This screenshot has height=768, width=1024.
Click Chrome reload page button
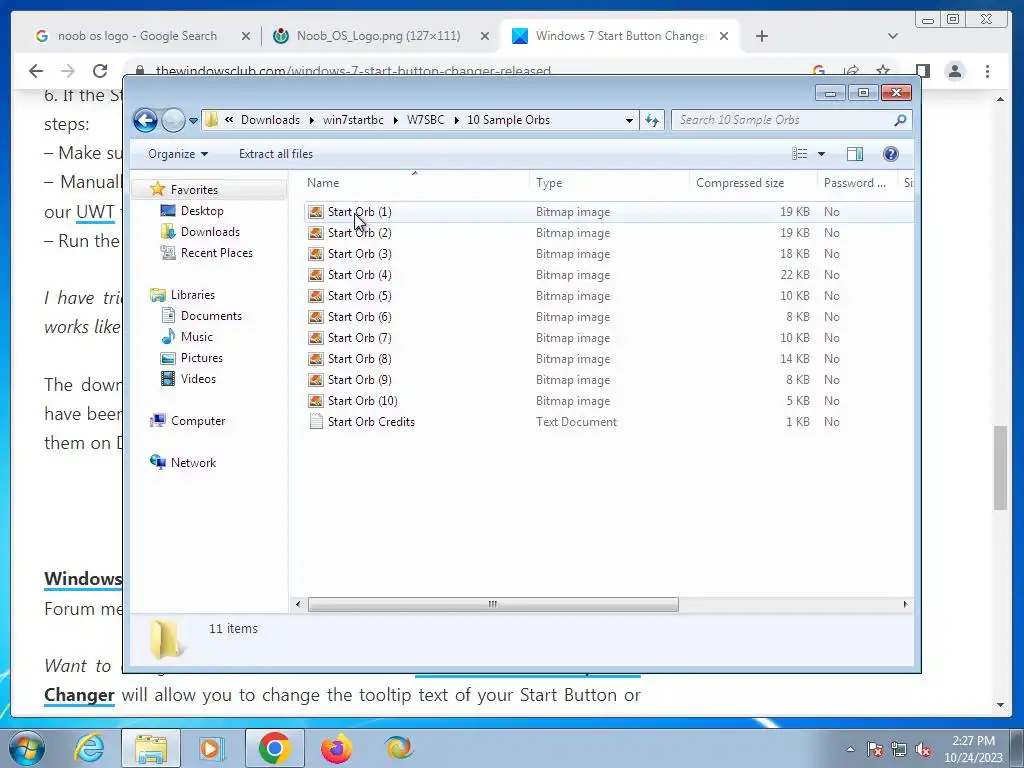(x=100, y=71)
